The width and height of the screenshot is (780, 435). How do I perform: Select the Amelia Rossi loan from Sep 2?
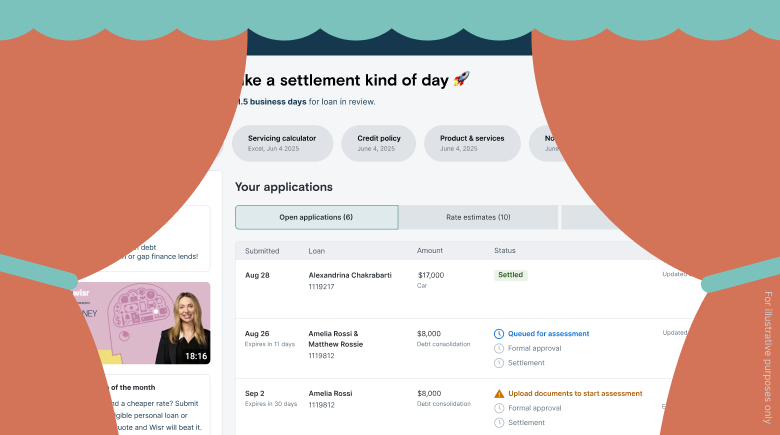(330, 394)
